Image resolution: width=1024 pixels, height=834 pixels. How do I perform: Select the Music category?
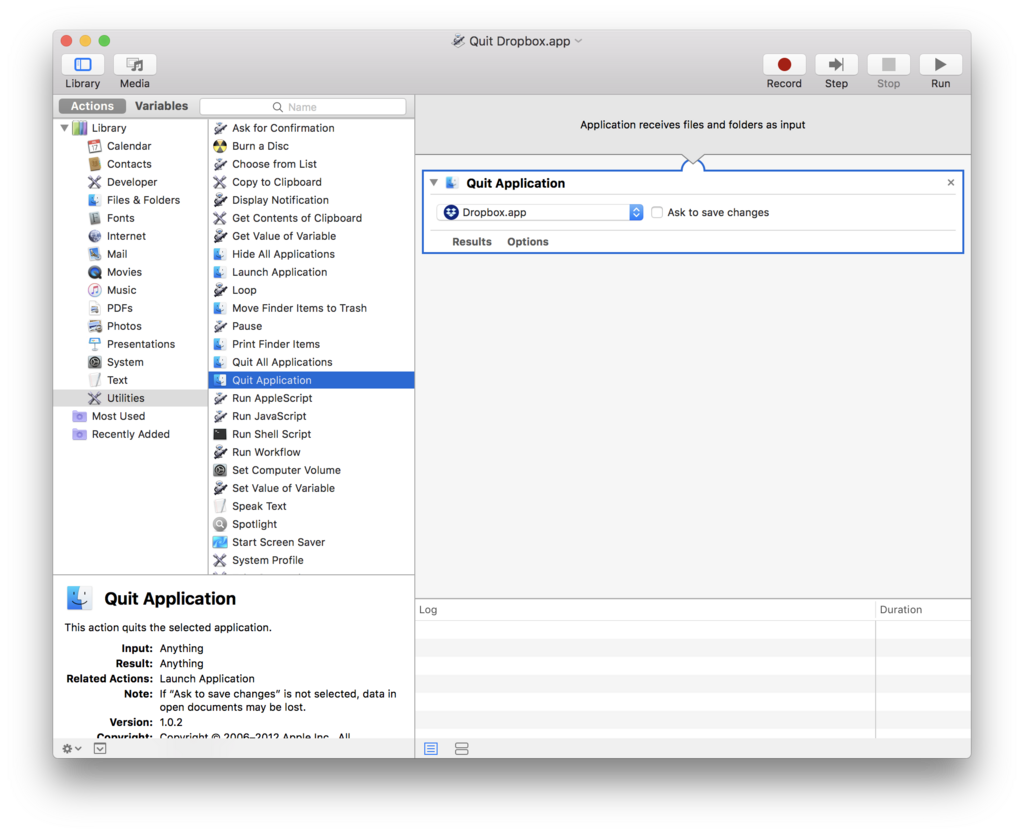click(x=121, y=290)
